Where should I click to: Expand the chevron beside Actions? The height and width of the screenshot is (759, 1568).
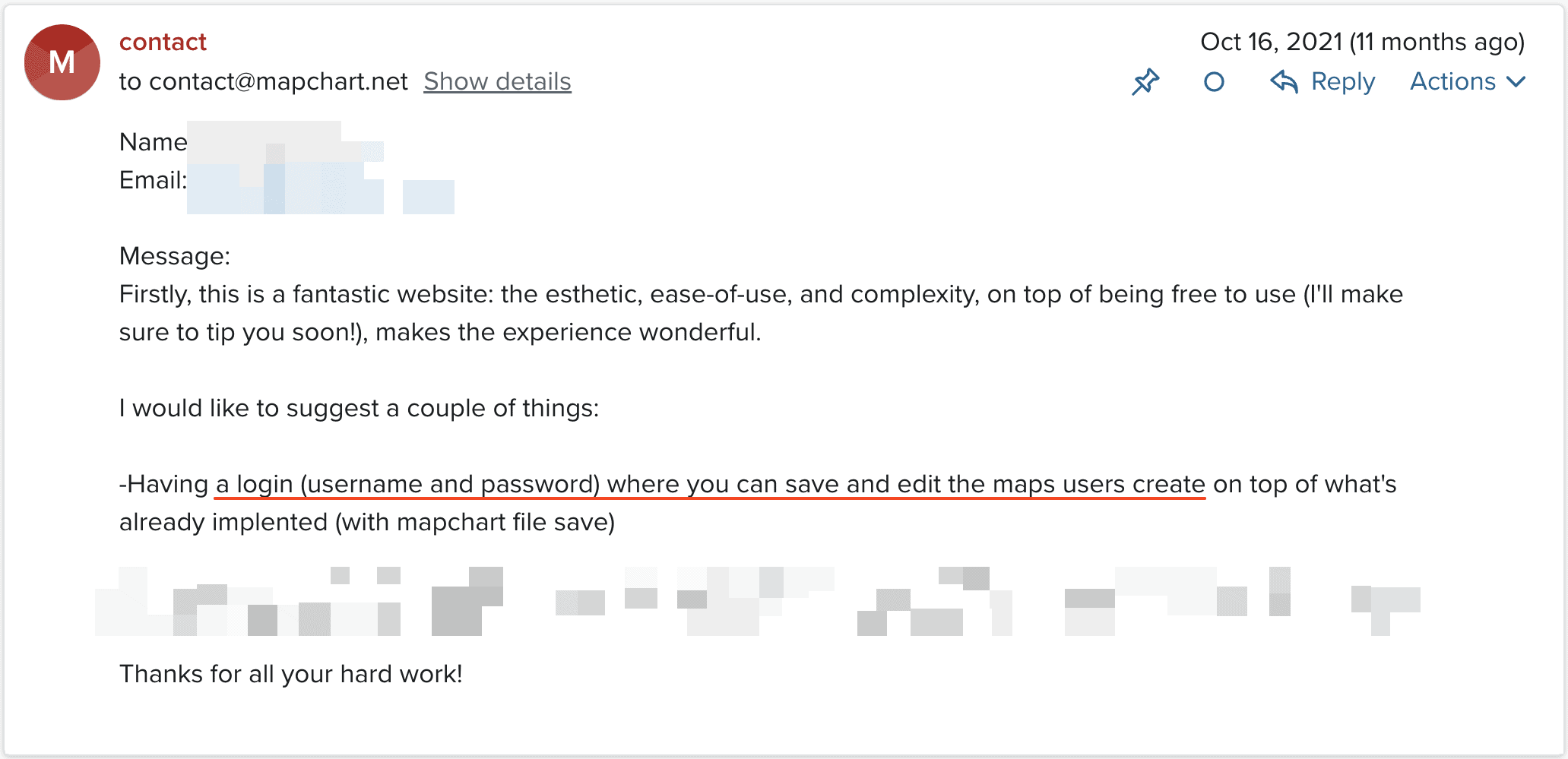[x=1516, y=82]
